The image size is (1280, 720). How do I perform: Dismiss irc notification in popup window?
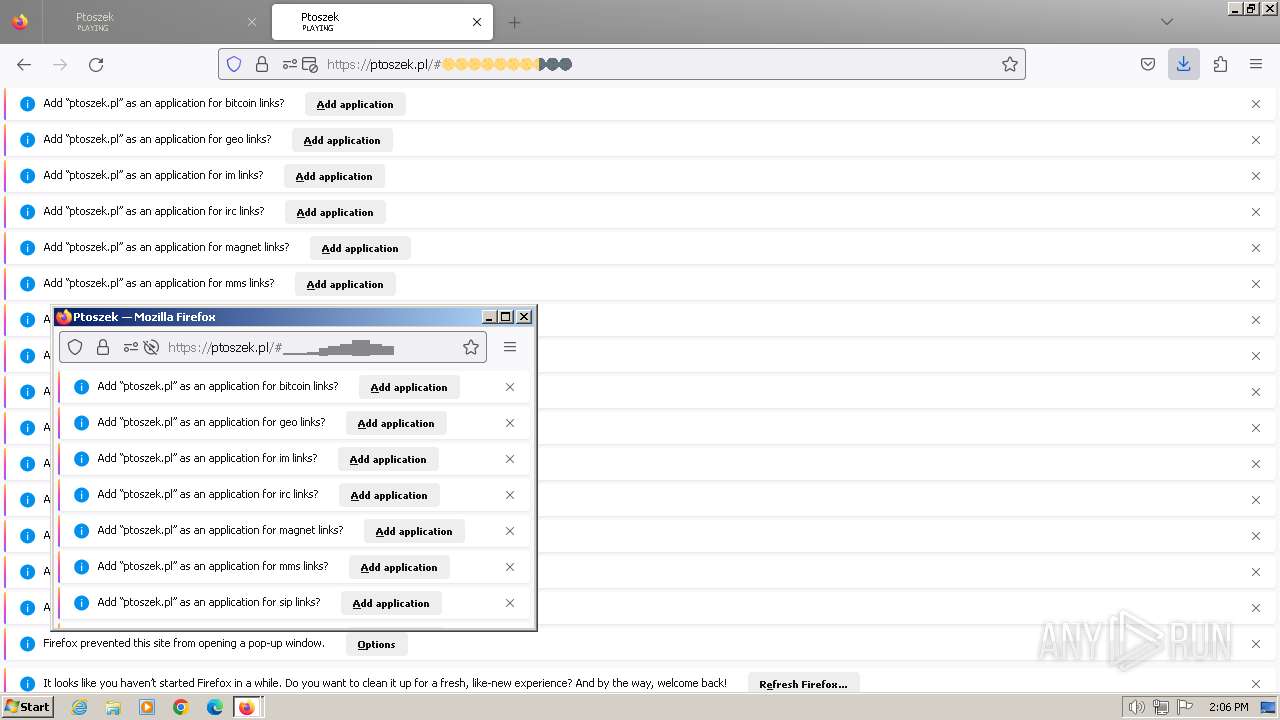point(510,495)
